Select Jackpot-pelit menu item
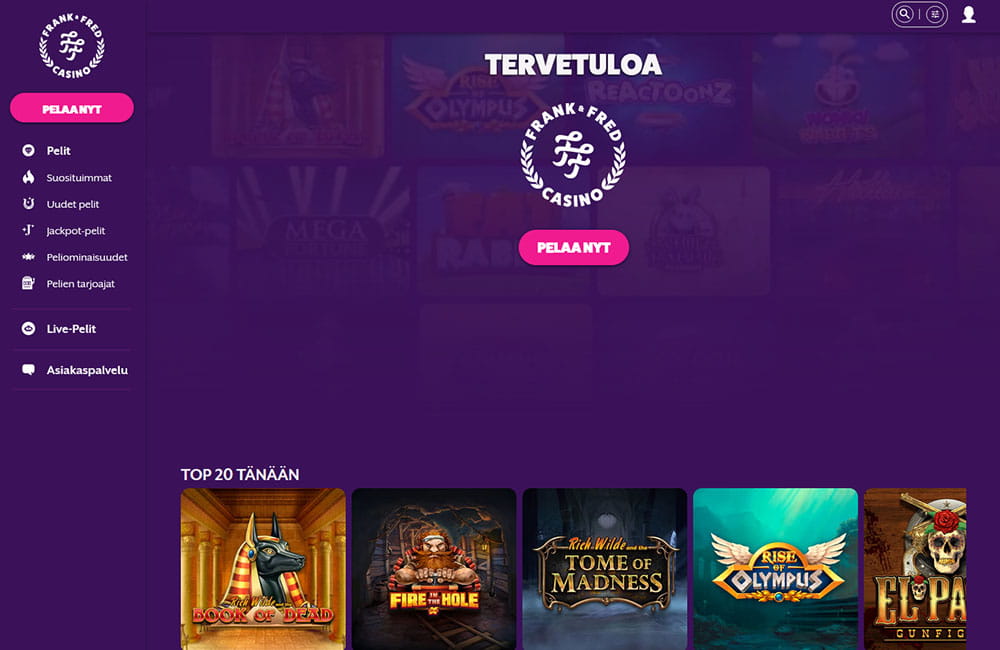 [x=76, y=231]
